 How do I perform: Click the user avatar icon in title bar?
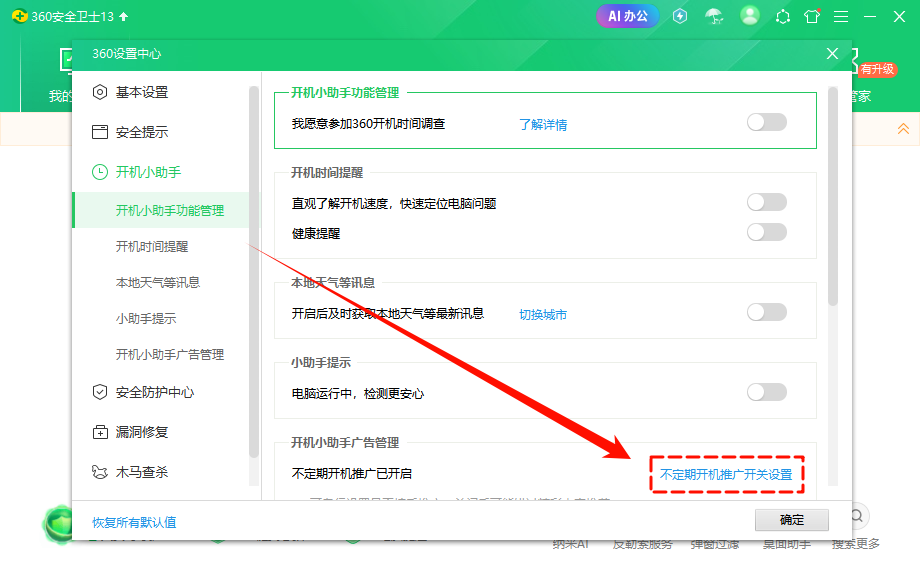750,16
